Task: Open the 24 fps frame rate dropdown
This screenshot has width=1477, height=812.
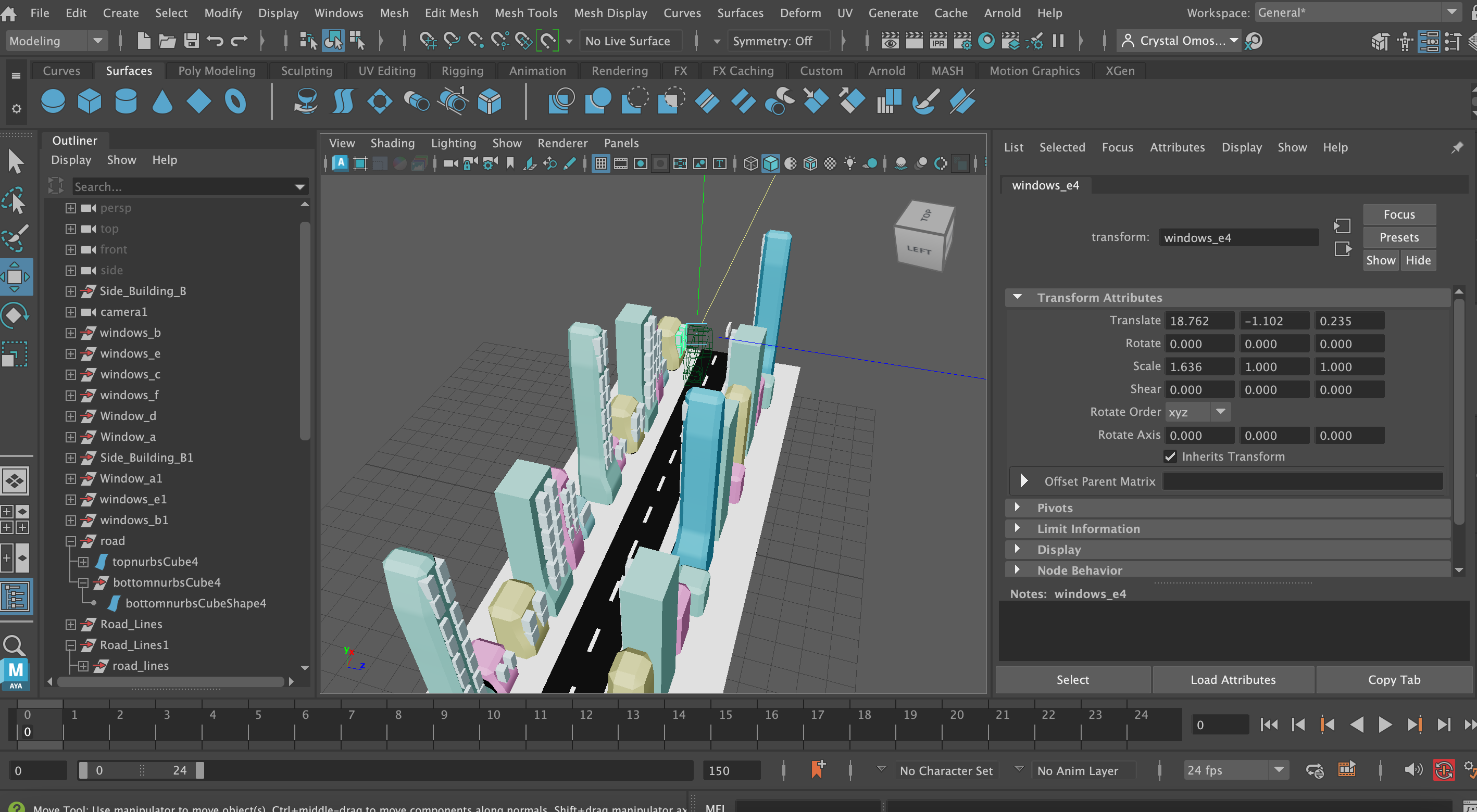Action: pyautogui.click(x=1236, y=770)
